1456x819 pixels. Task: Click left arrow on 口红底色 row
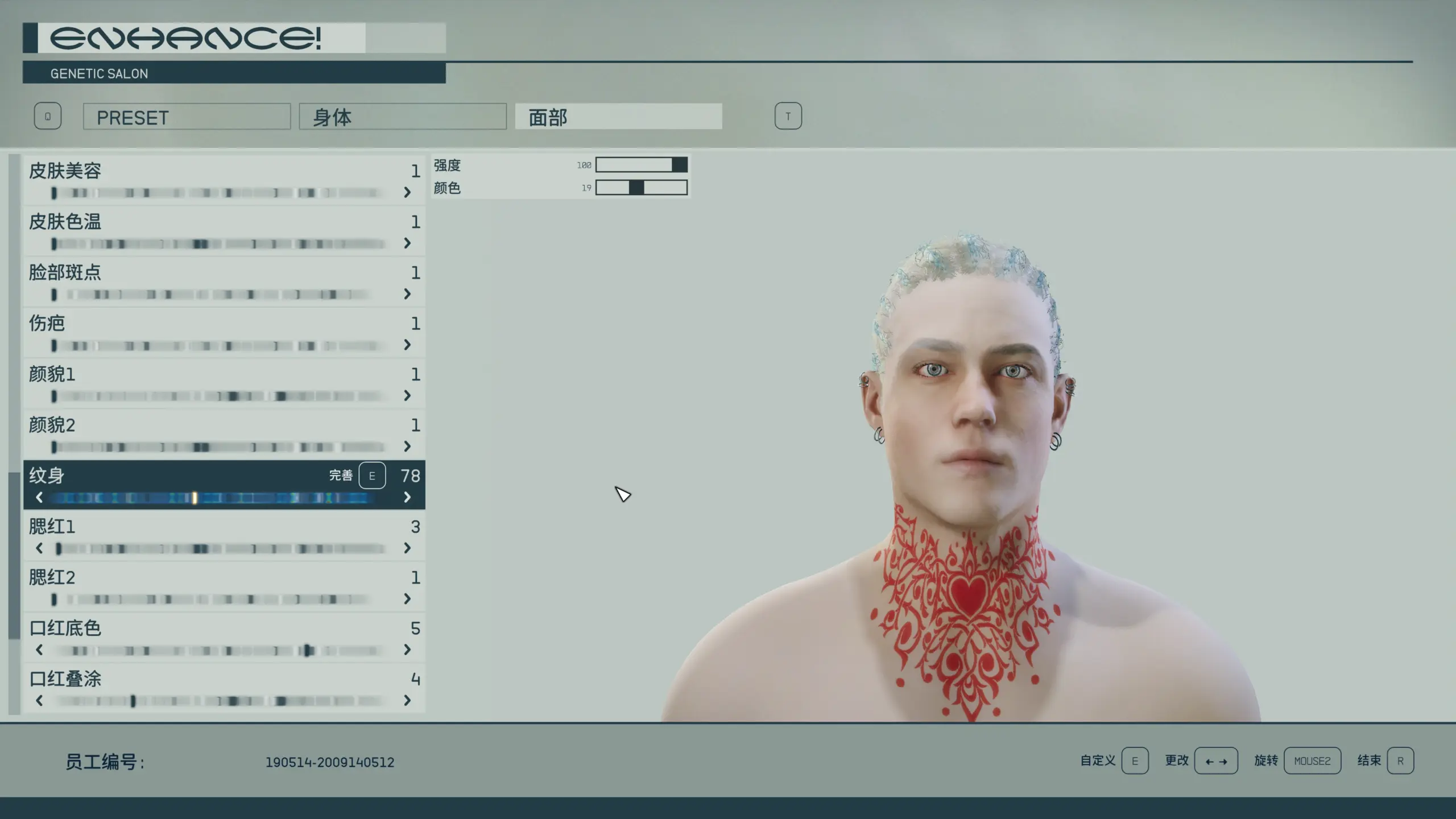pos(39,650)
